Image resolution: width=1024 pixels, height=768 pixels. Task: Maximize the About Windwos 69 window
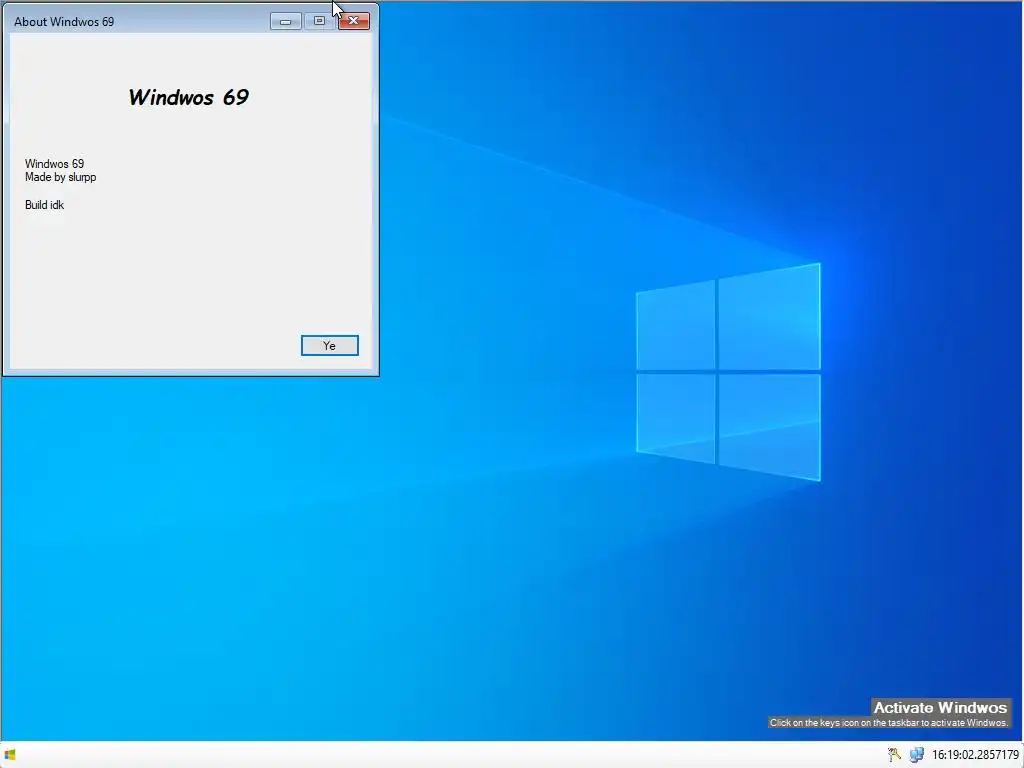(x=319, y=21)
